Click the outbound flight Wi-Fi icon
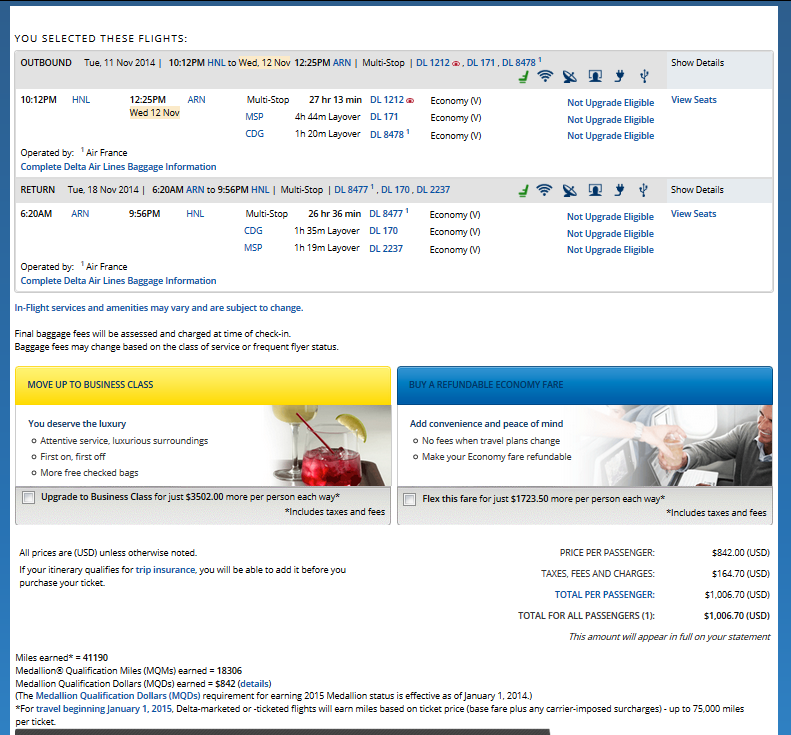 click(x=545, y=76)
